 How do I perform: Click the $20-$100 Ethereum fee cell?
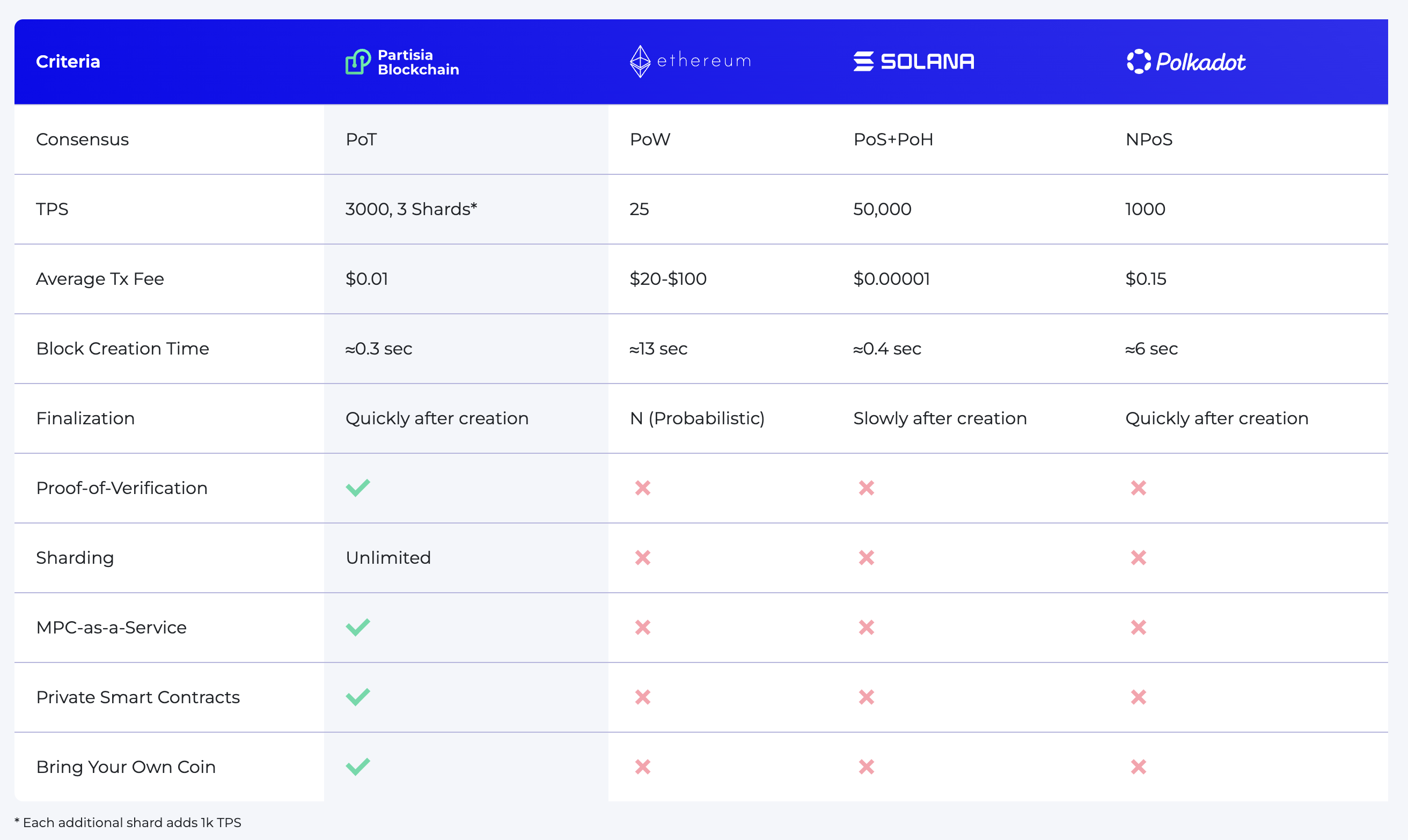pyautogui.click(x=668, y=278)
